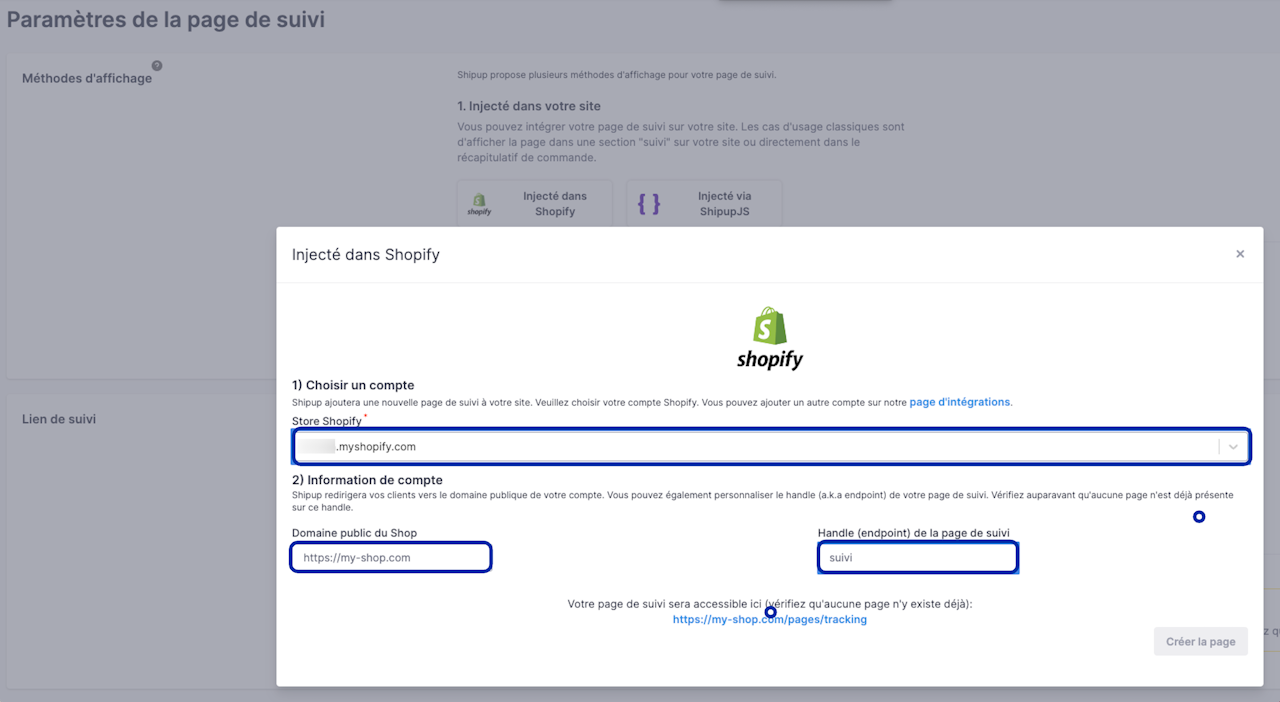
Task: Close the Injecté dans Shopify dialog
Action: point(1240,254)
